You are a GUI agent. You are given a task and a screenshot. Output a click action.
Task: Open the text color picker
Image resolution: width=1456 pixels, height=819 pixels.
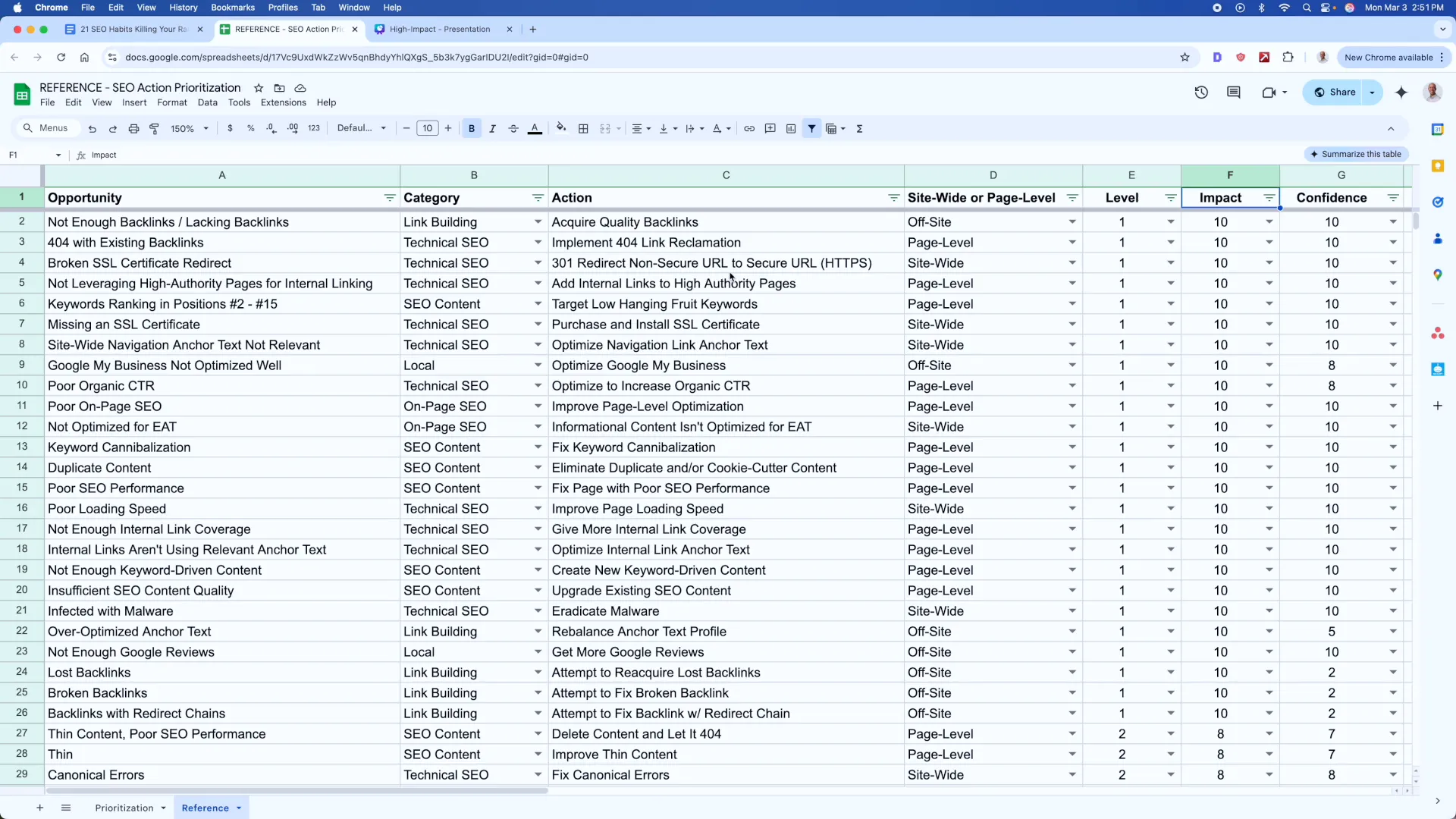point(535,128)
